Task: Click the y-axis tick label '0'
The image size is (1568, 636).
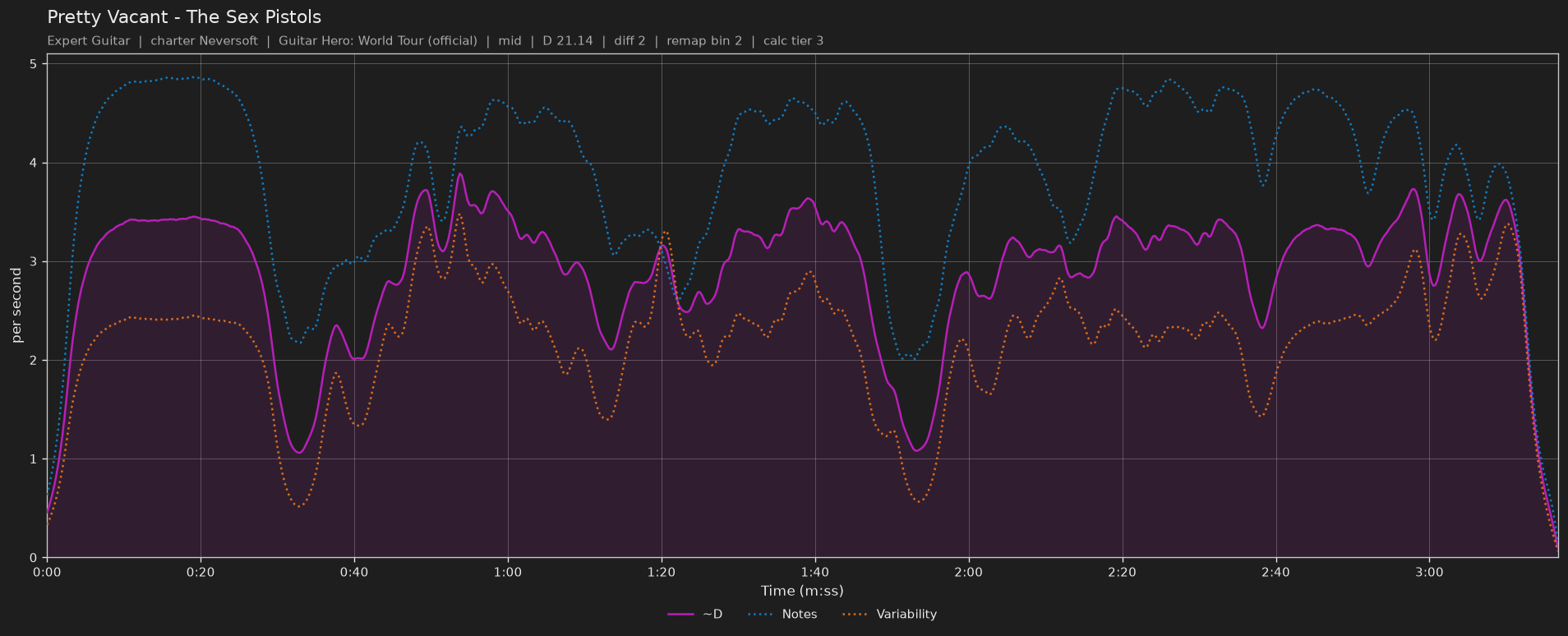Action: tap(34, 557)
